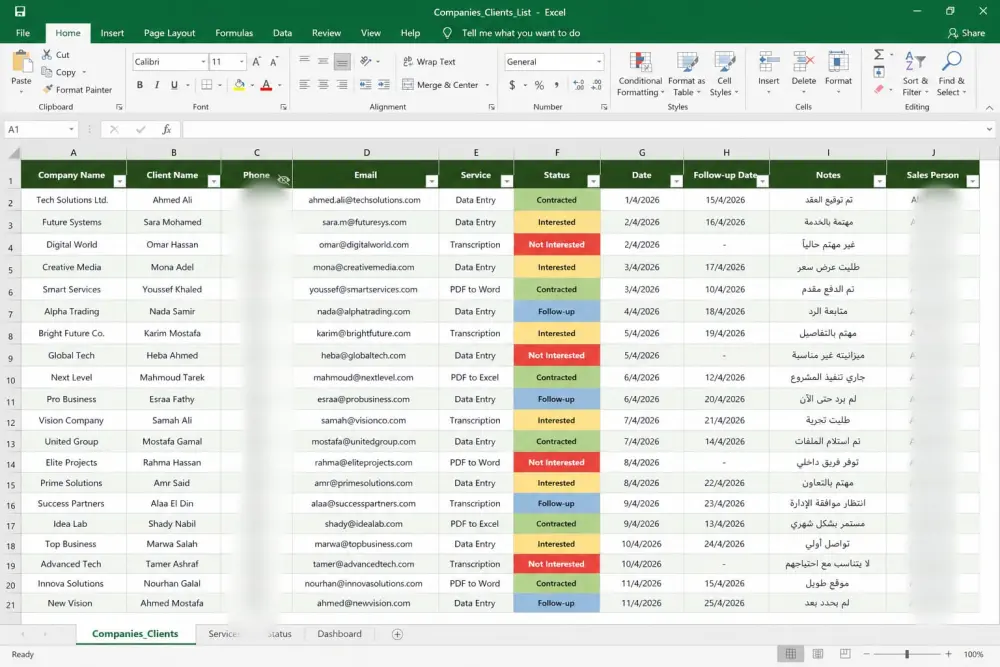
Task: Click Increase Decimal icon
Action: 578,85
